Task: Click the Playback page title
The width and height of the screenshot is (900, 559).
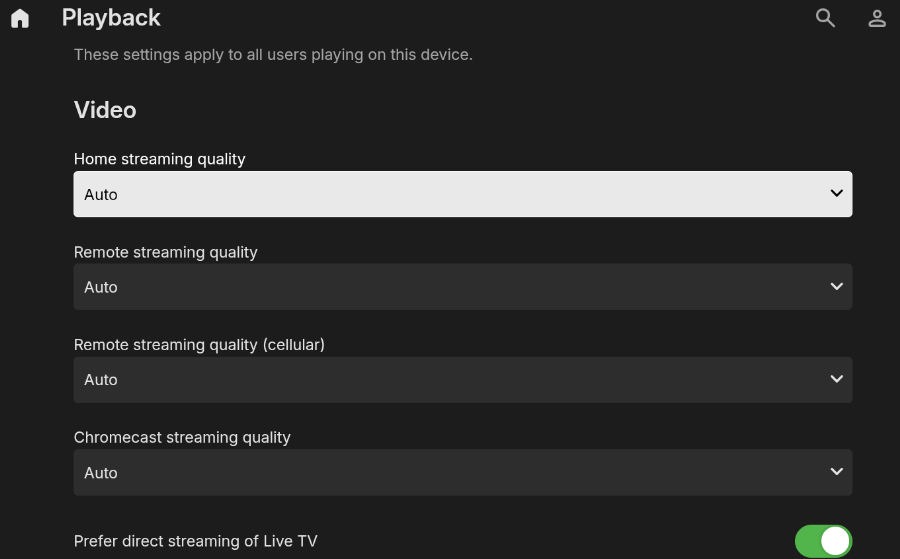Action: click(x=111, y=18)
